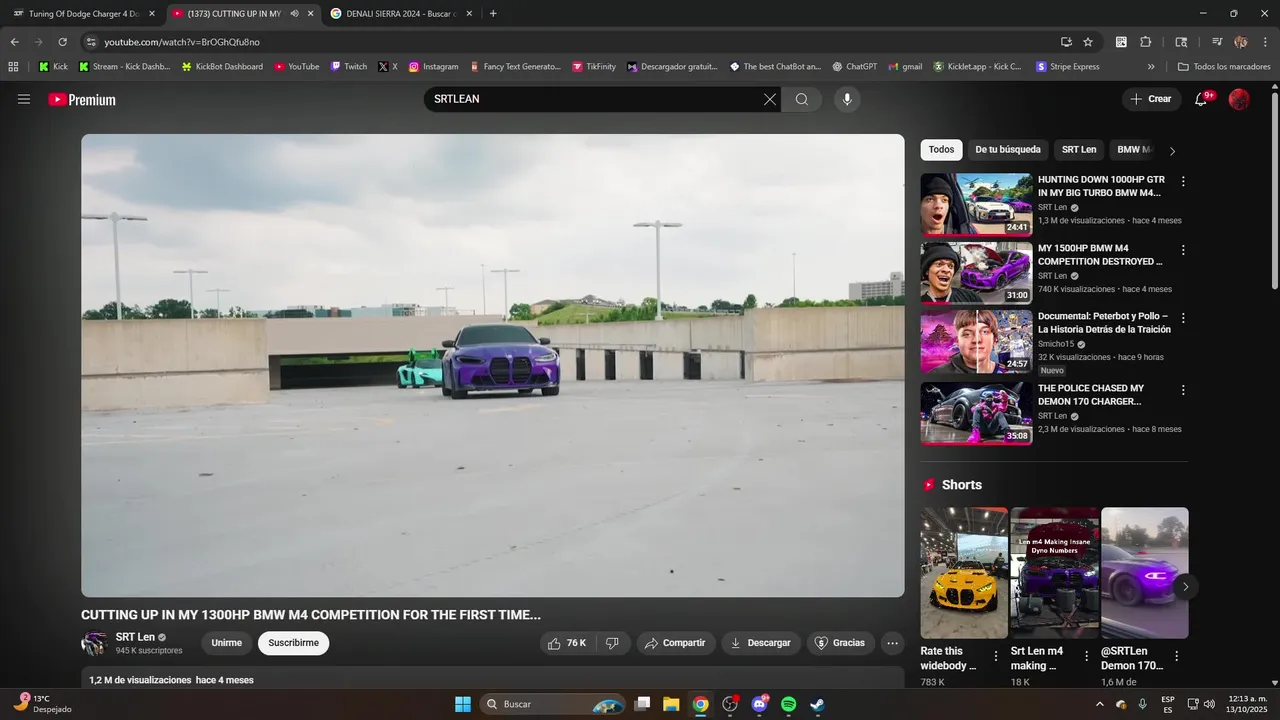Click the magnifier search button
Viewport: 1280px width, 720px height.
tap(802, 99)
